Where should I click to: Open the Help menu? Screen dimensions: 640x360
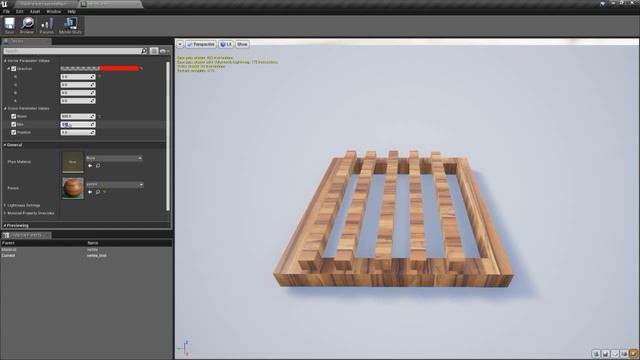click(x=71, y=11)
